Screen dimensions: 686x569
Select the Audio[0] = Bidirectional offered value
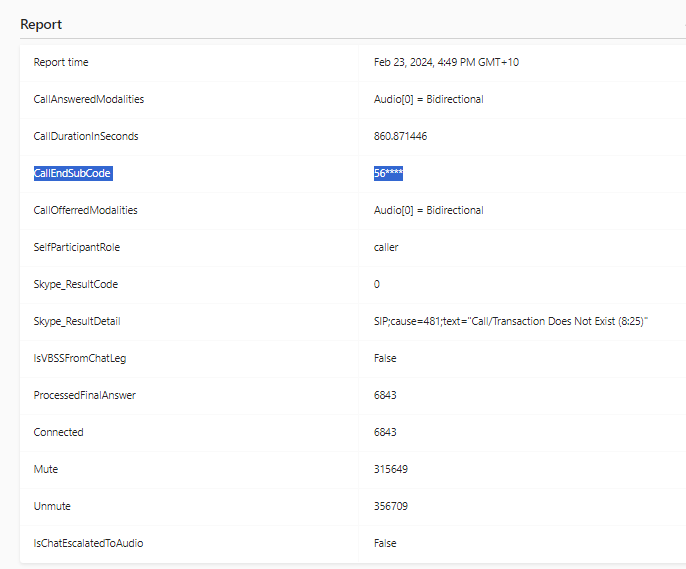[x=429, y=210]
